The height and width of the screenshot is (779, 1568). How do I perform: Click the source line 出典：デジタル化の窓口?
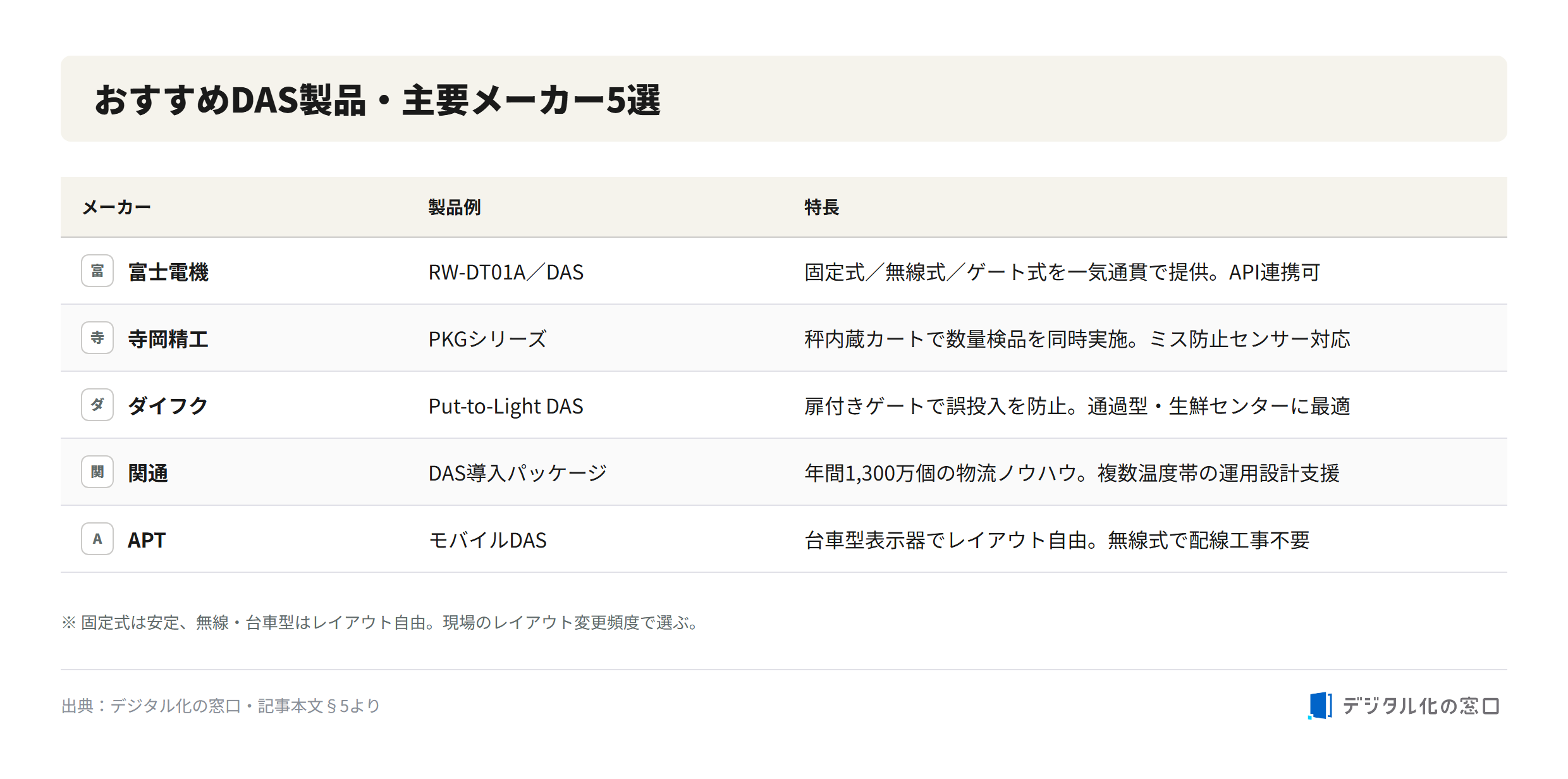(x=221, y=706)
